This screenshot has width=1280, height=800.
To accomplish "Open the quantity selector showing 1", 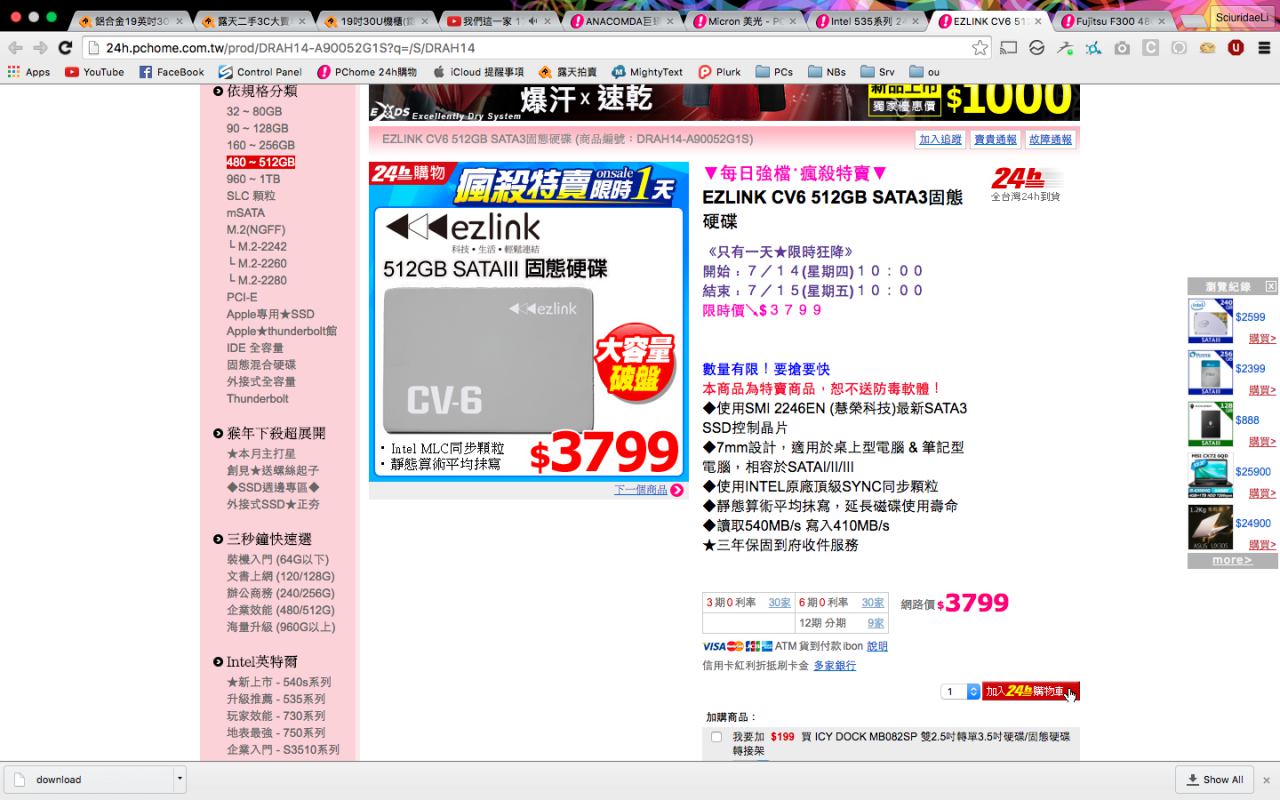I will (x=961, y=692).
